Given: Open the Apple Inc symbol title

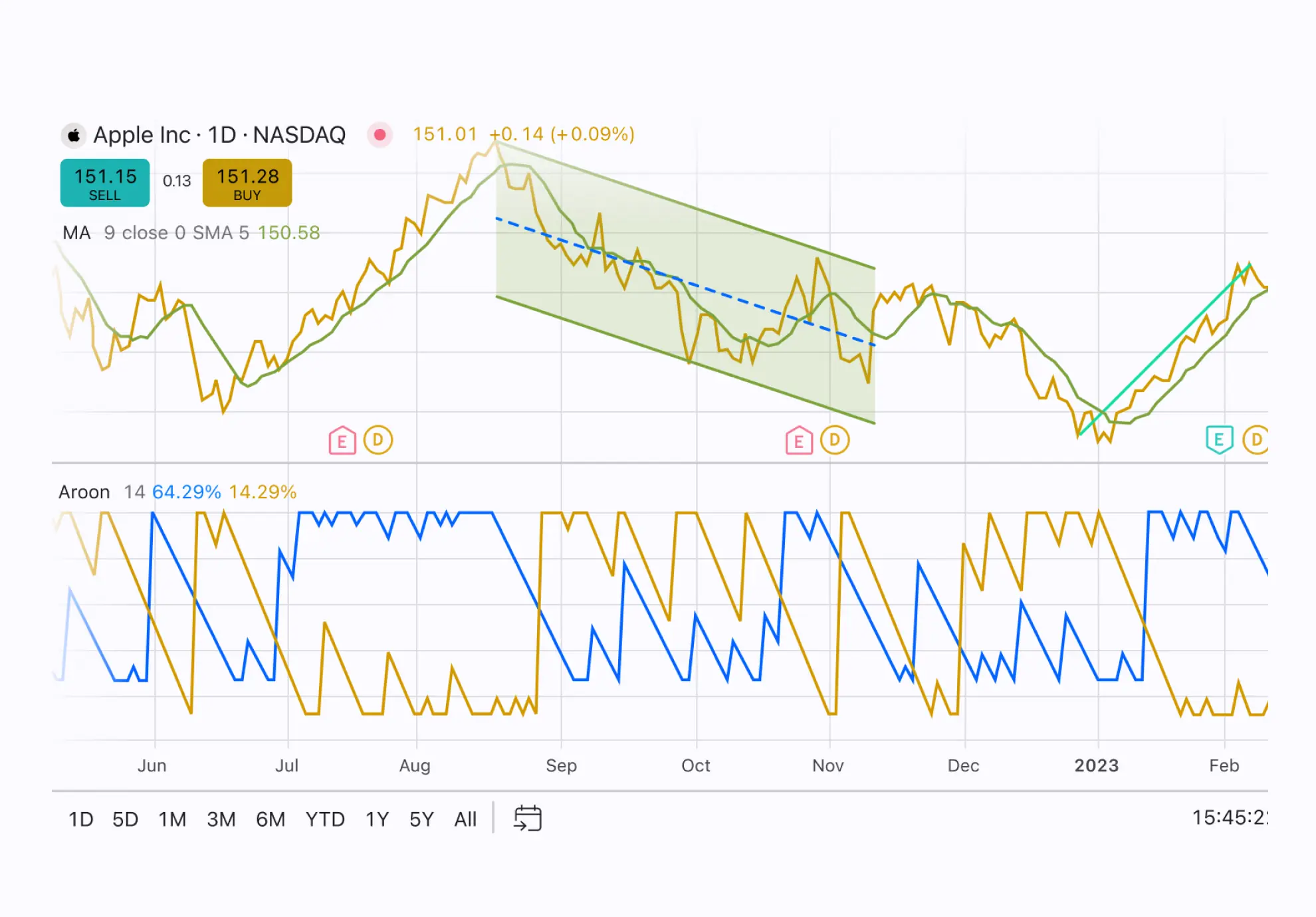Looking at the screenshot, I should (x=219, y=135).
